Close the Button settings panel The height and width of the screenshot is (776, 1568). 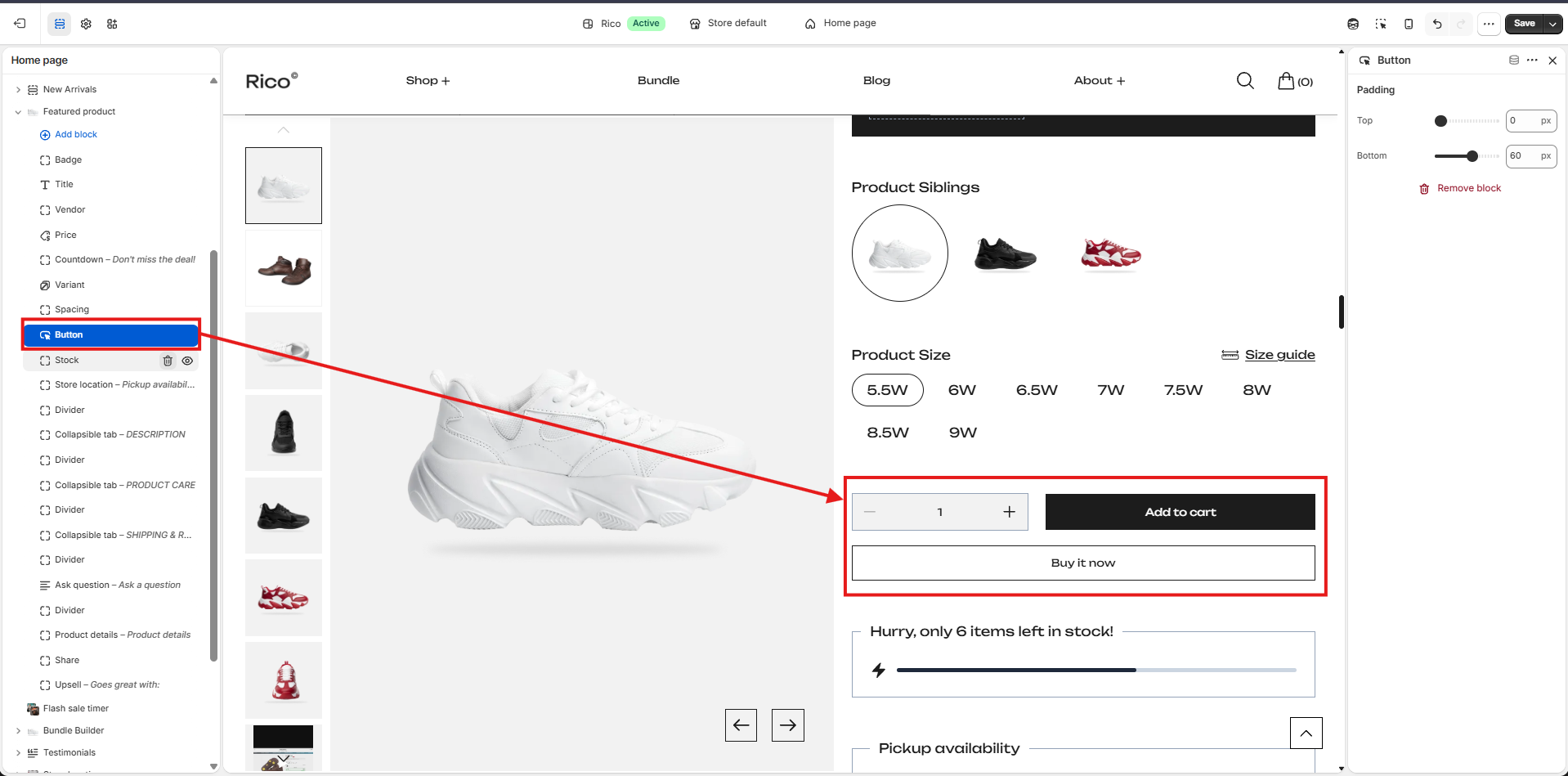tap(1552, 61)
